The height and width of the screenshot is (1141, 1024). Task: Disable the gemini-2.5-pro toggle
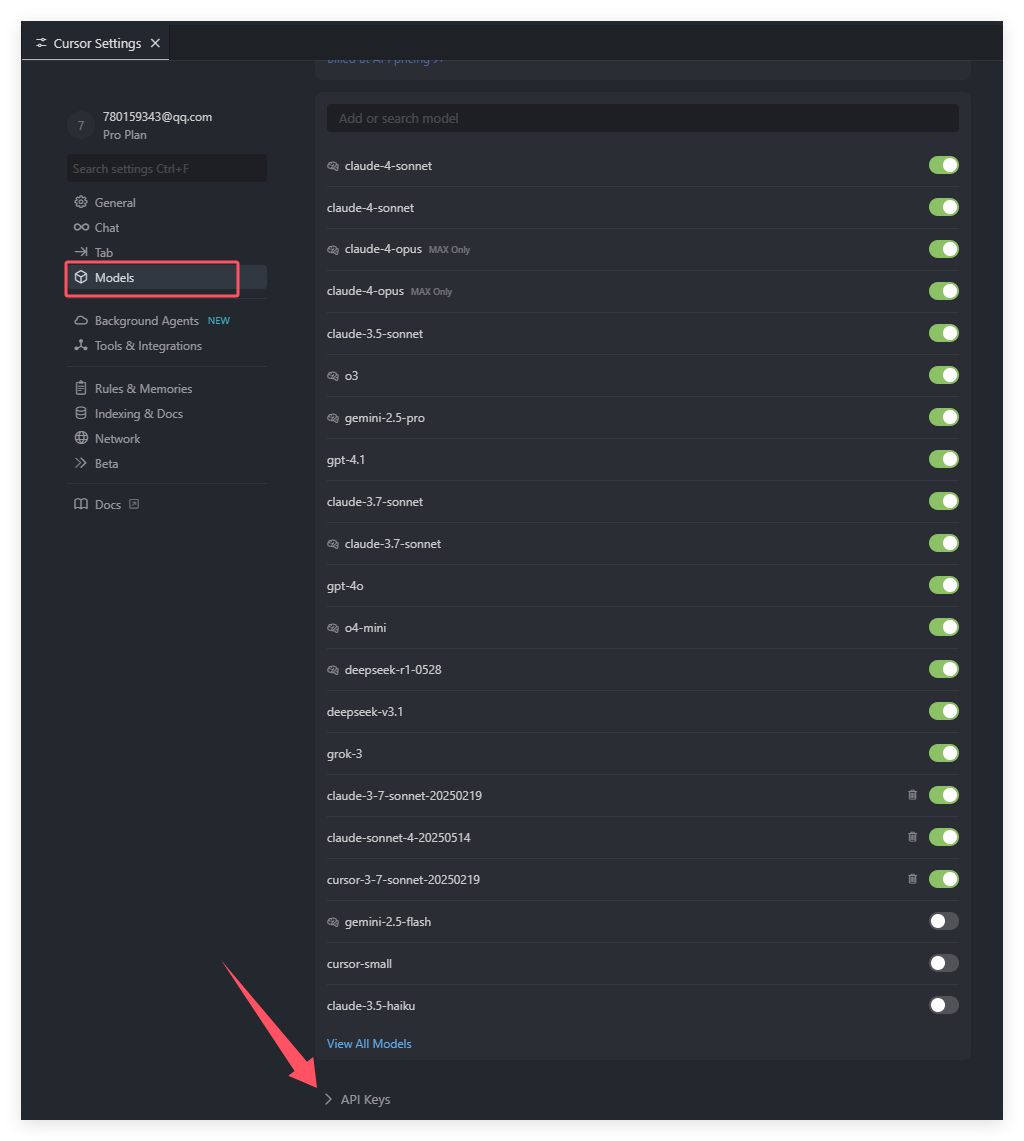[943, 417]
